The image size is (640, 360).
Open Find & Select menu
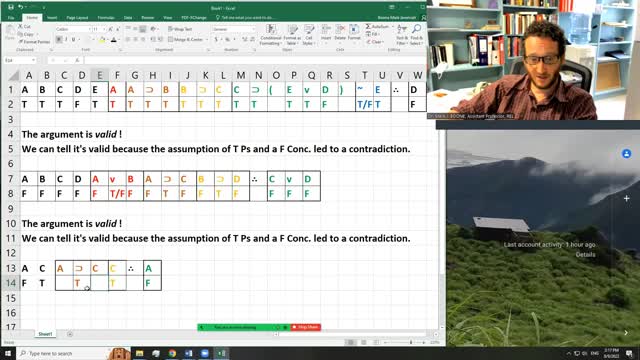(x=416, y=35)
